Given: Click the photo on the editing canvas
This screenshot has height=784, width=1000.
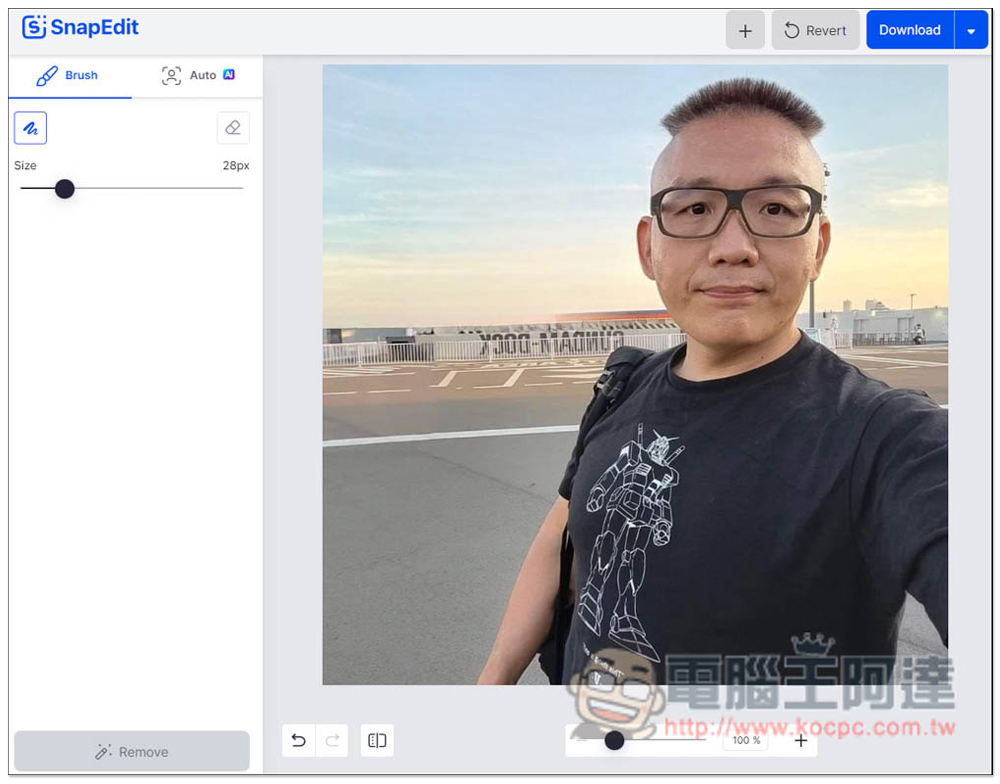Looking at the screenshot, I should 635,374.
